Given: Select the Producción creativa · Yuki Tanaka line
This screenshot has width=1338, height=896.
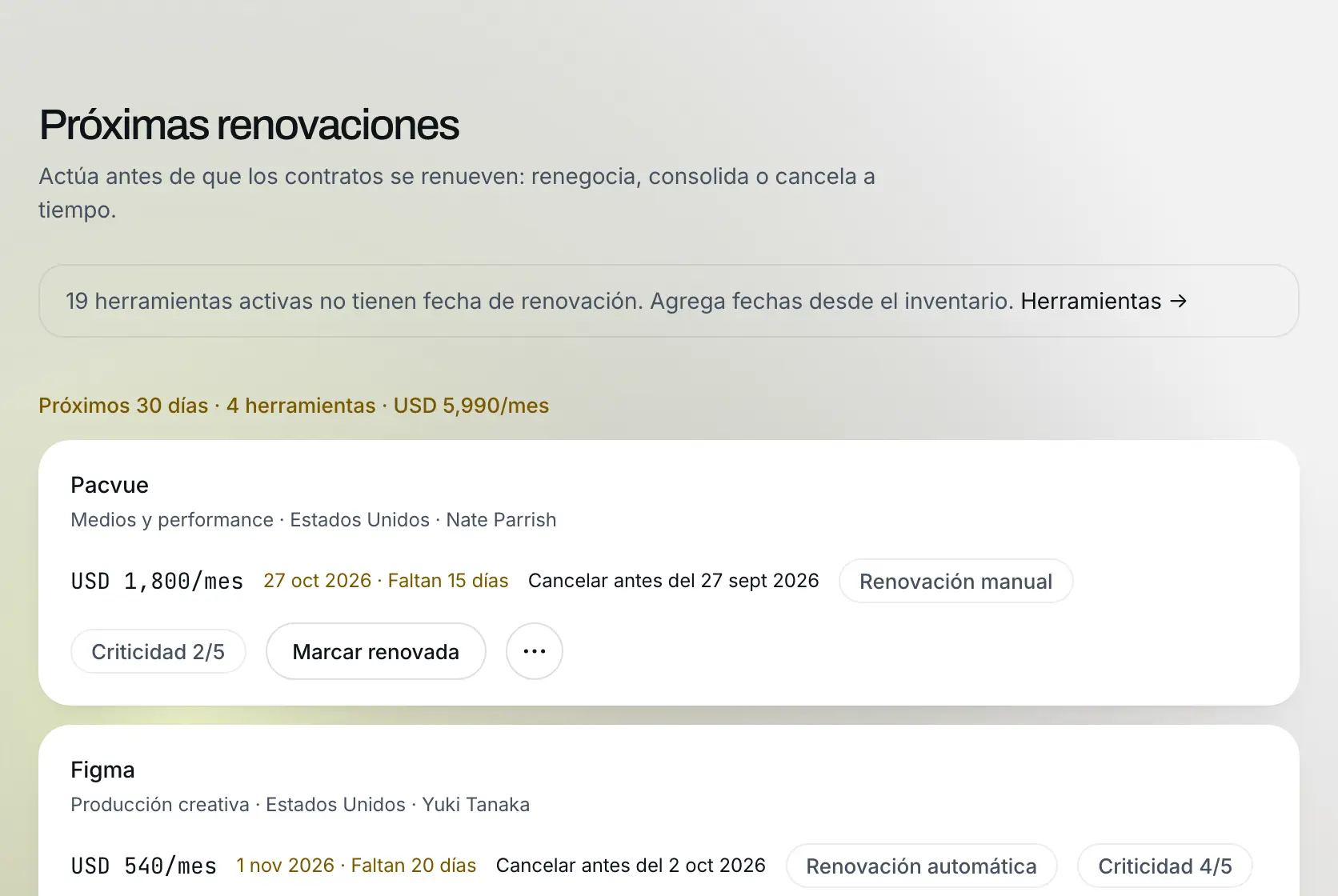Looking at the screenshot, I should pos(300,805).
